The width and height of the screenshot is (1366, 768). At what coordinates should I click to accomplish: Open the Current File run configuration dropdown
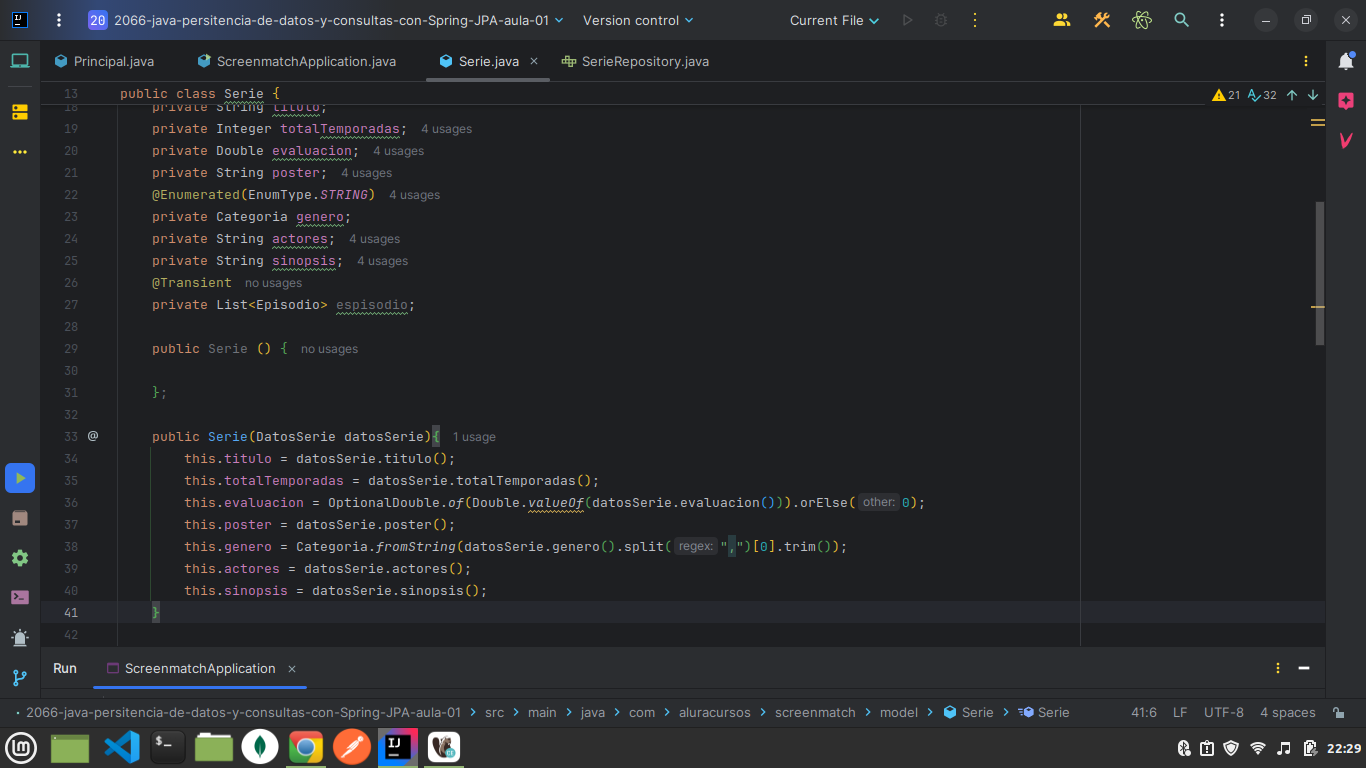(x=834, y=20)
